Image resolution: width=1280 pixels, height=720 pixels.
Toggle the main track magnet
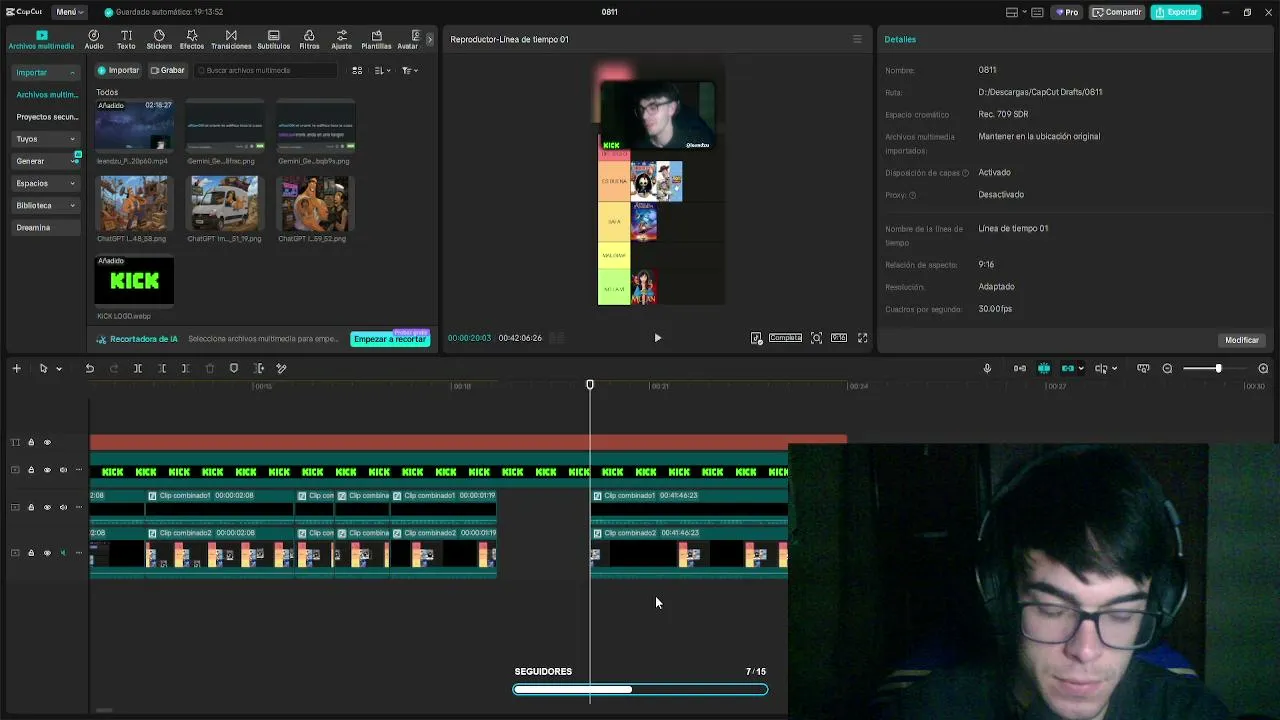(1020, 369)
